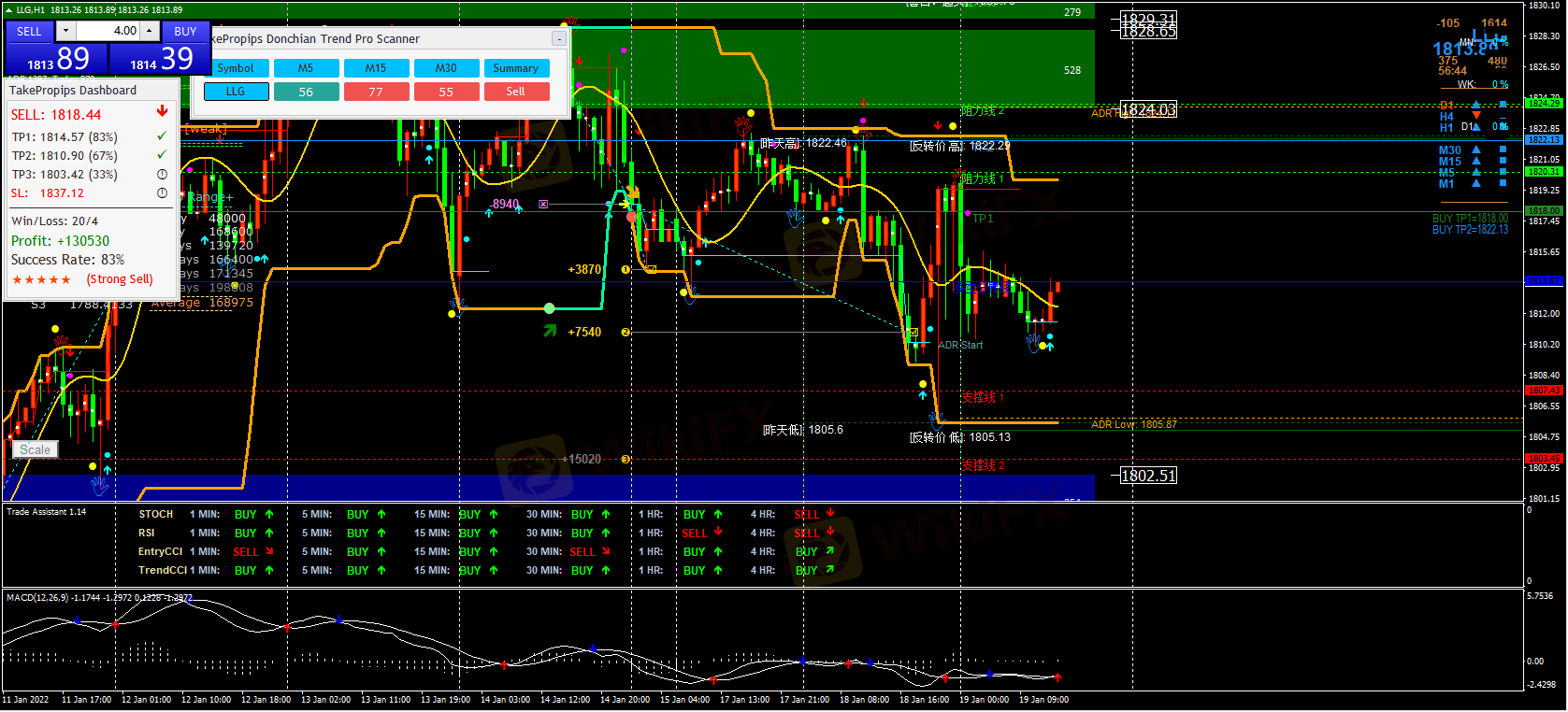
Task: Select the Summary column header in the scanner
Action: (515, 68)
